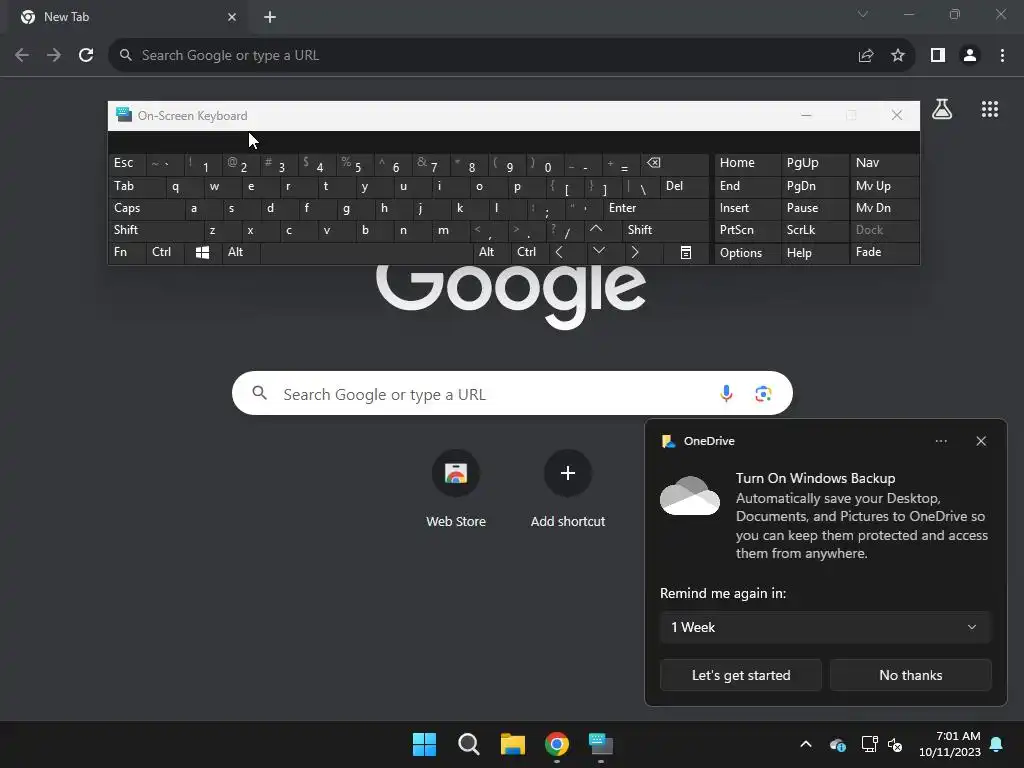Start voice search with the microphone icon

tap(726, 393)
